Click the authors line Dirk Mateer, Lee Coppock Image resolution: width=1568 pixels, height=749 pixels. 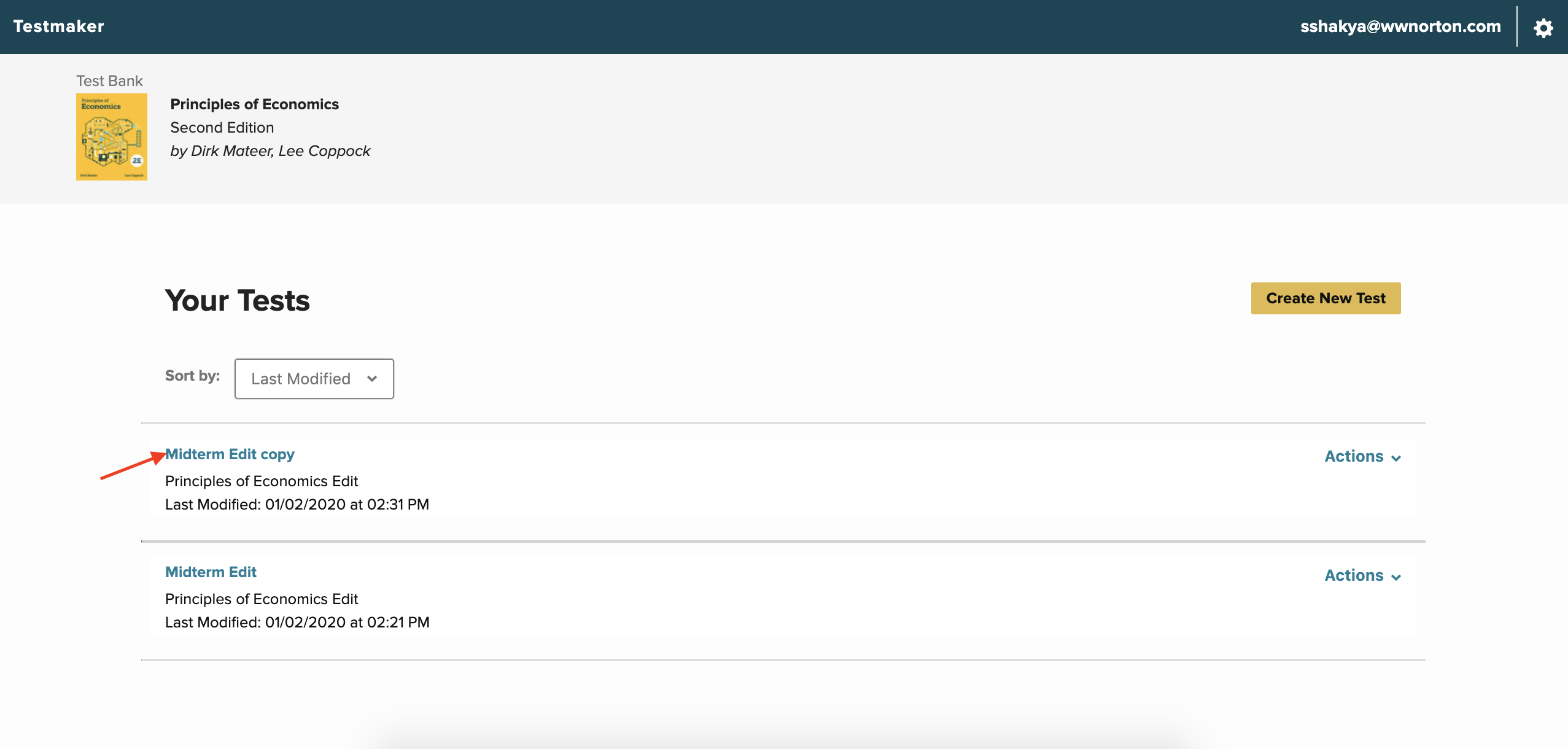(270, 151)
